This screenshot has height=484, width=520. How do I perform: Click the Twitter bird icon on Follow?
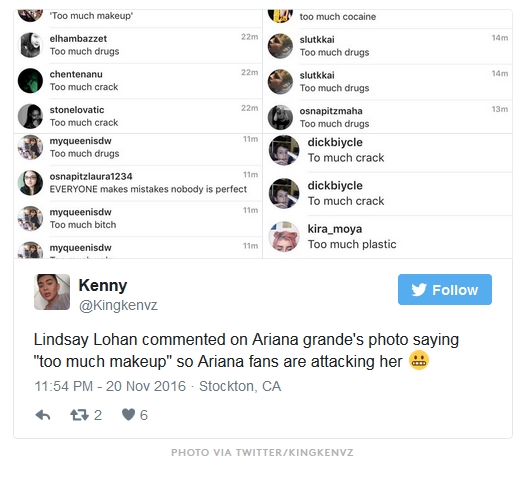click(419, 290)
